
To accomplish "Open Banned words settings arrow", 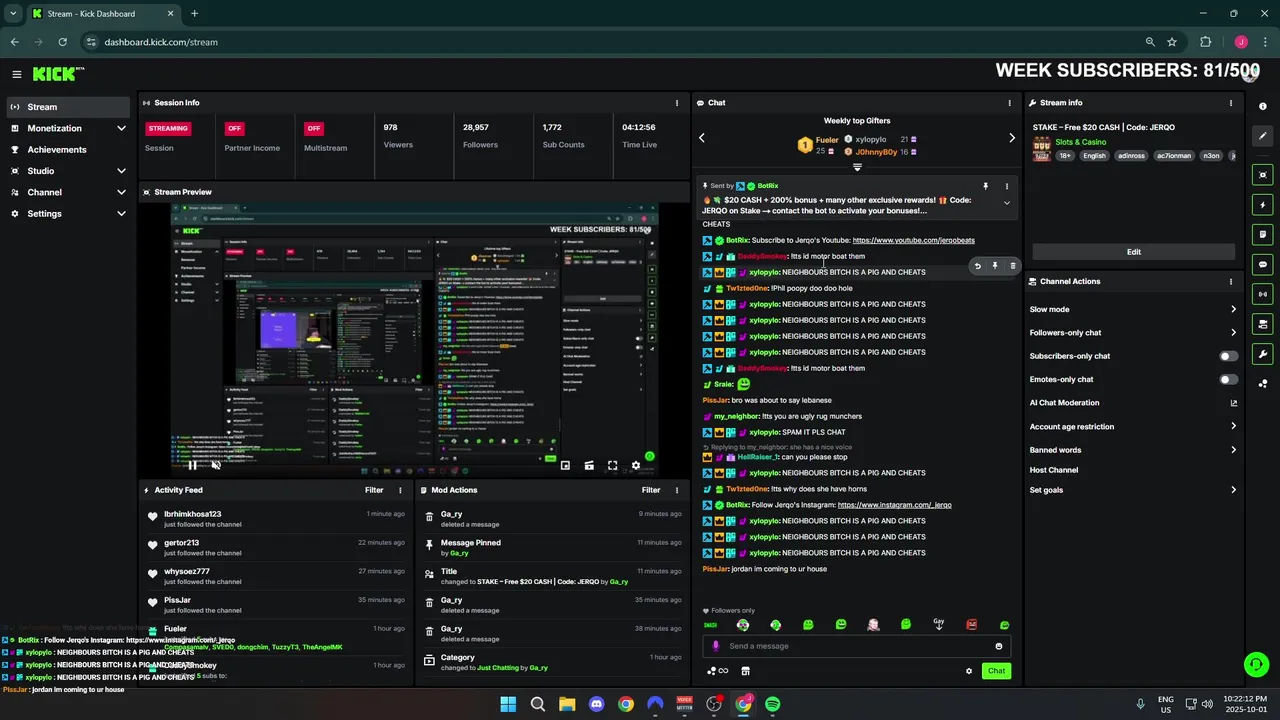I will tap(1233, 450).
